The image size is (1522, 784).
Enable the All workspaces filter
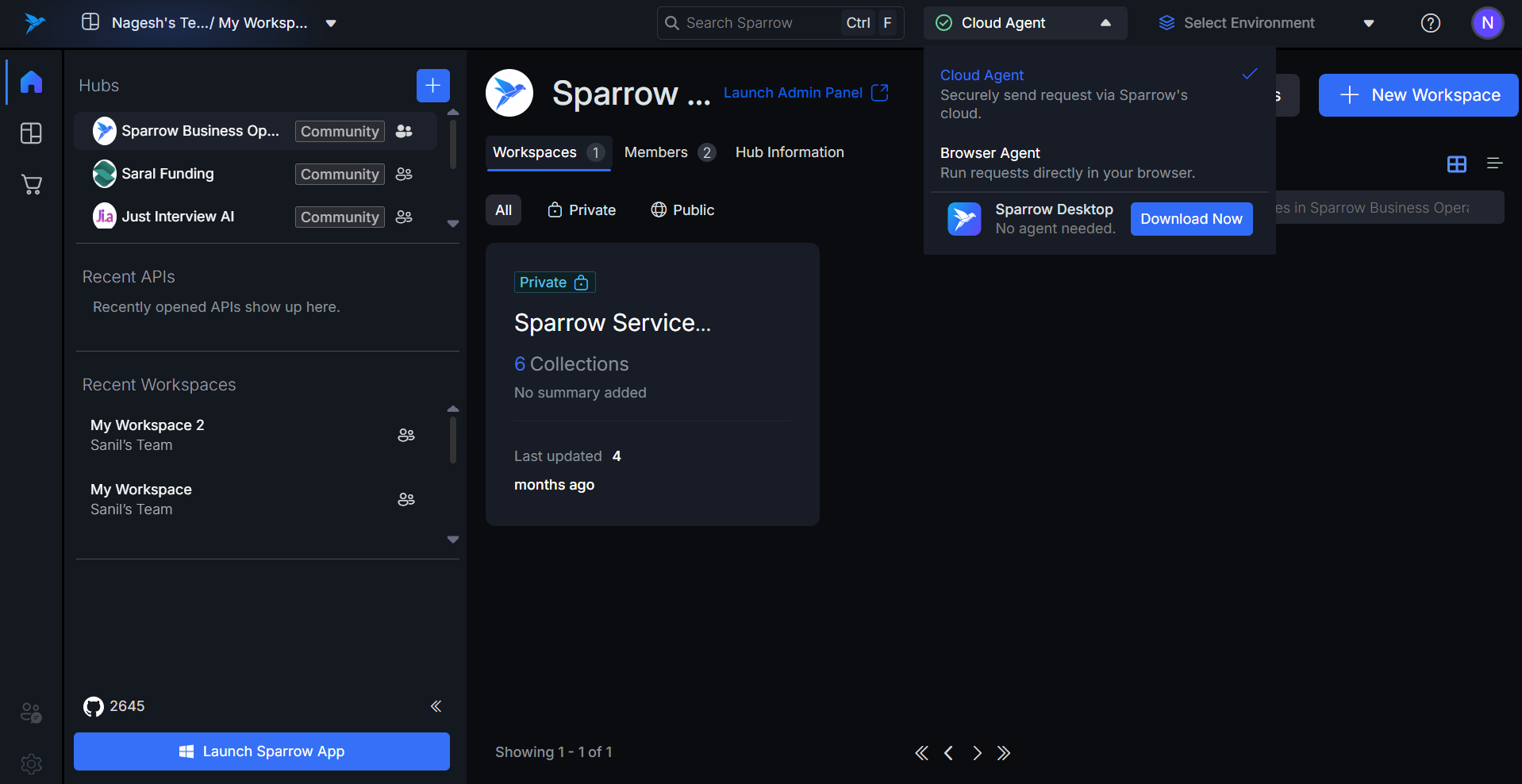click(x=503, y=209)
